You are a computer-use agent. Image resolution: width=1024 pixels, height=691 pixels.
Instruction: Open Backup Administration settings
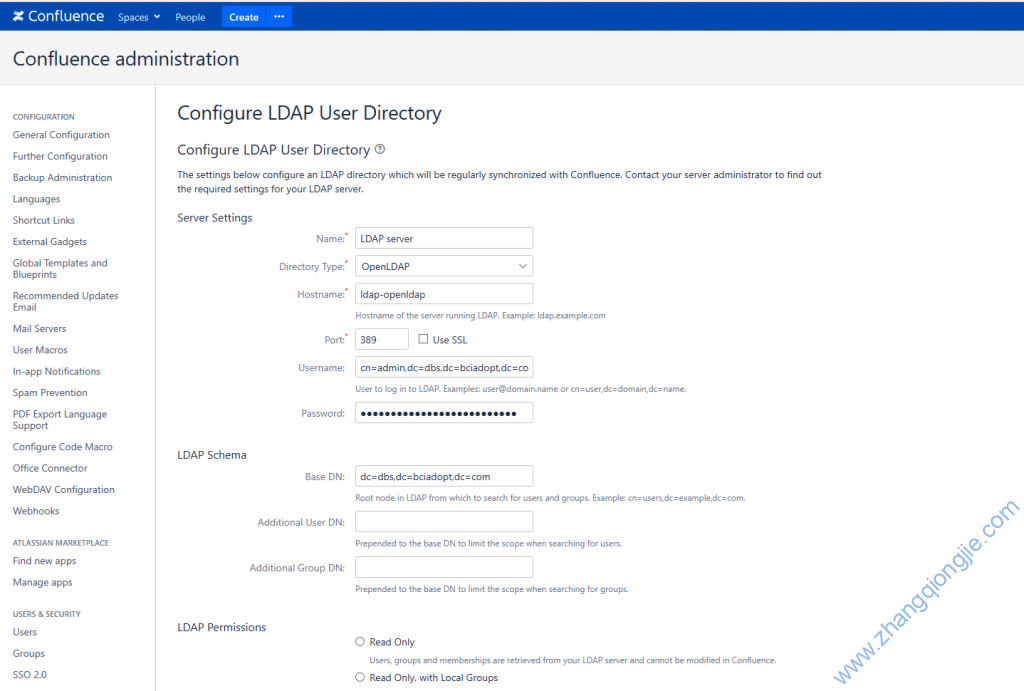click(x=62, y=178)
